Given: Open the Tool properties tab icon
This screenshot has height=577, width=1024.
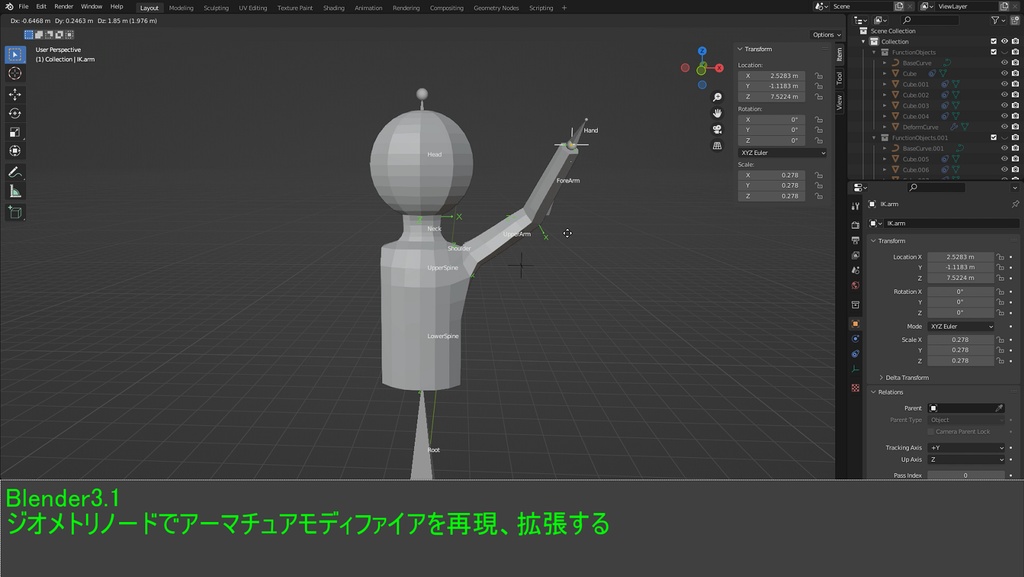Looking at the screenshot, I should [x=856, y=206].
